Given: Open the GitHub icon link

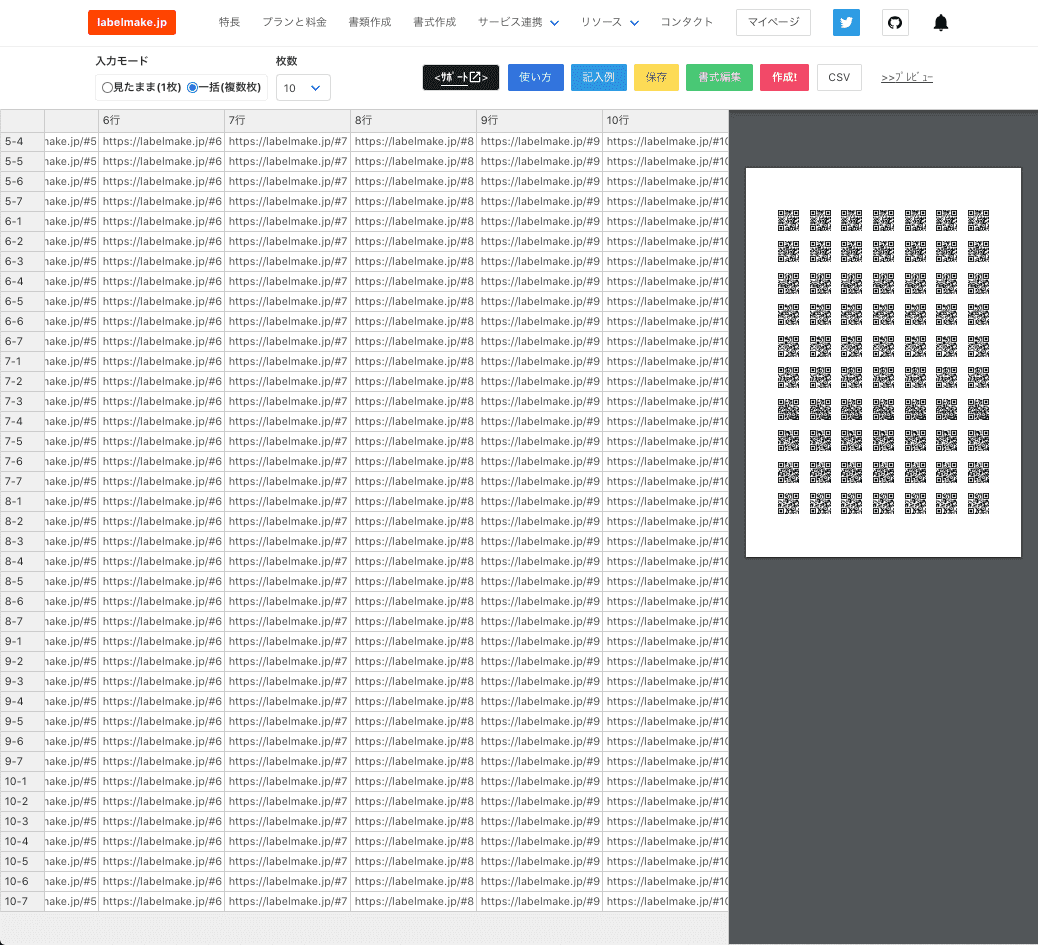Looking at the screenshot, I should 895,22.
